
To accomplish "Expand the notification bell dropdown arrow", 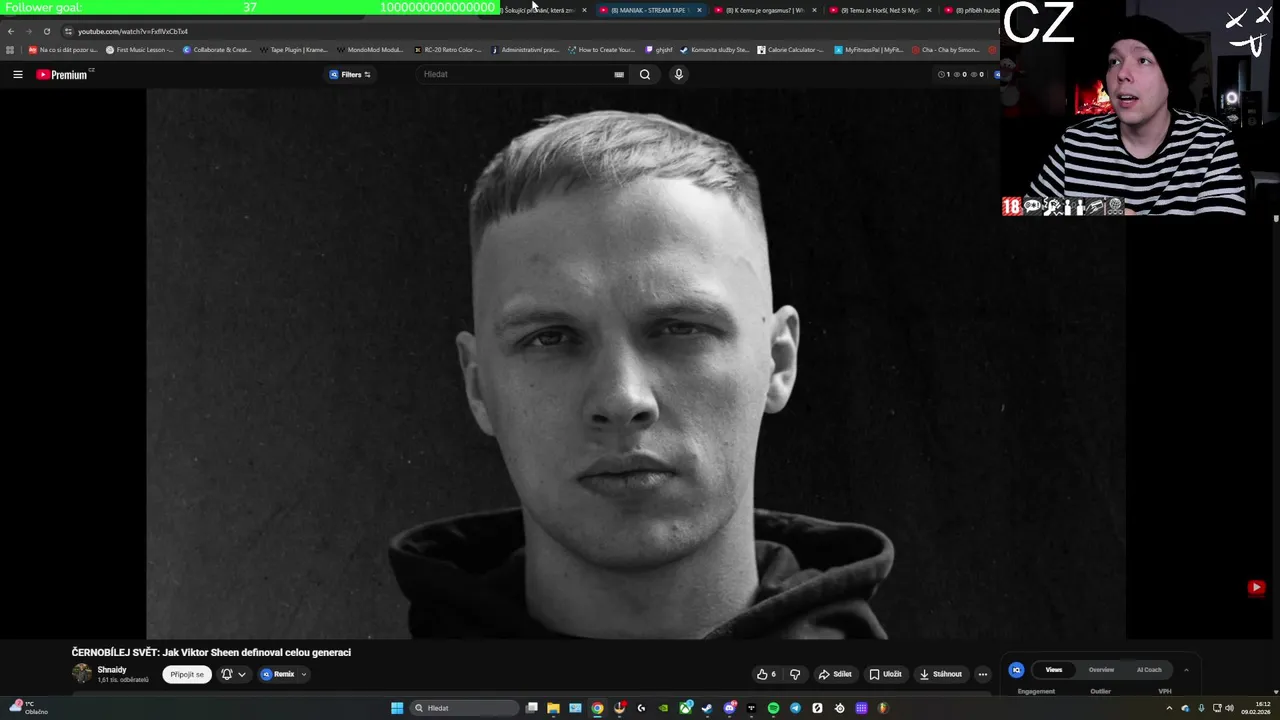I will [242, 674].
